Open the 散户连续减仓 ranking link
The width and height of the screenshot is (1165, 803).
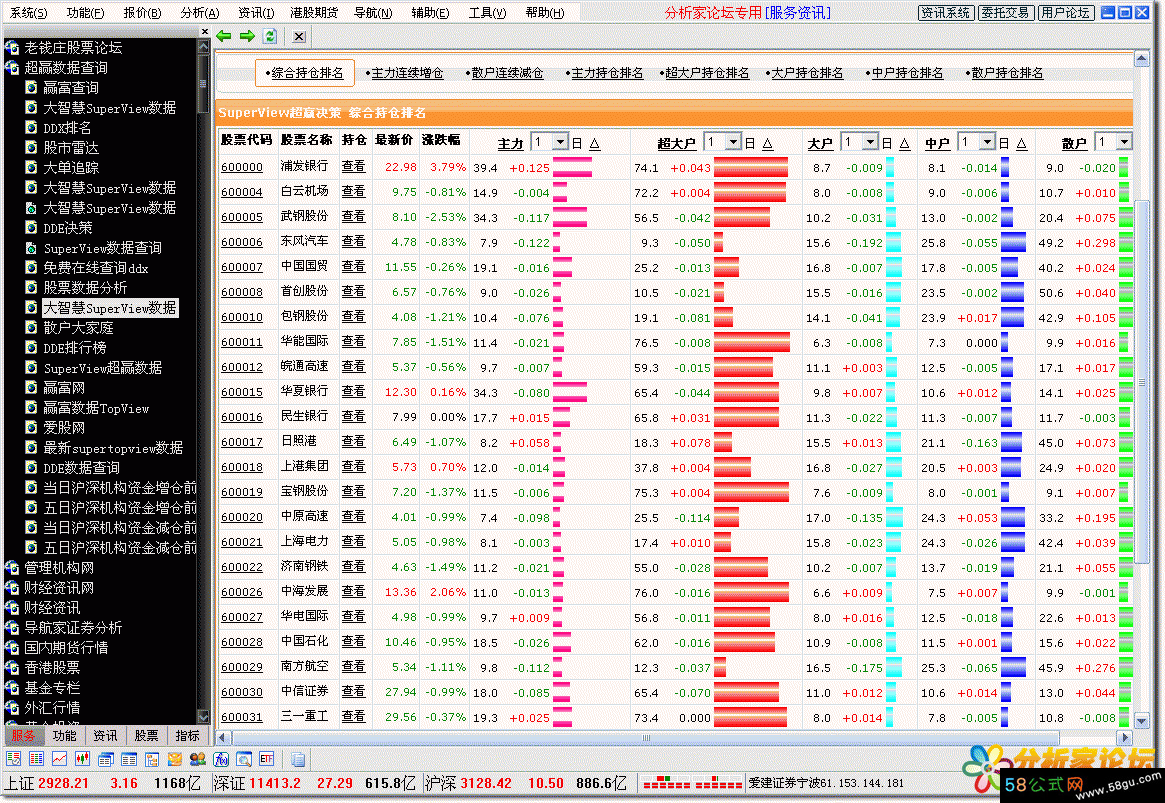(507, 73)
